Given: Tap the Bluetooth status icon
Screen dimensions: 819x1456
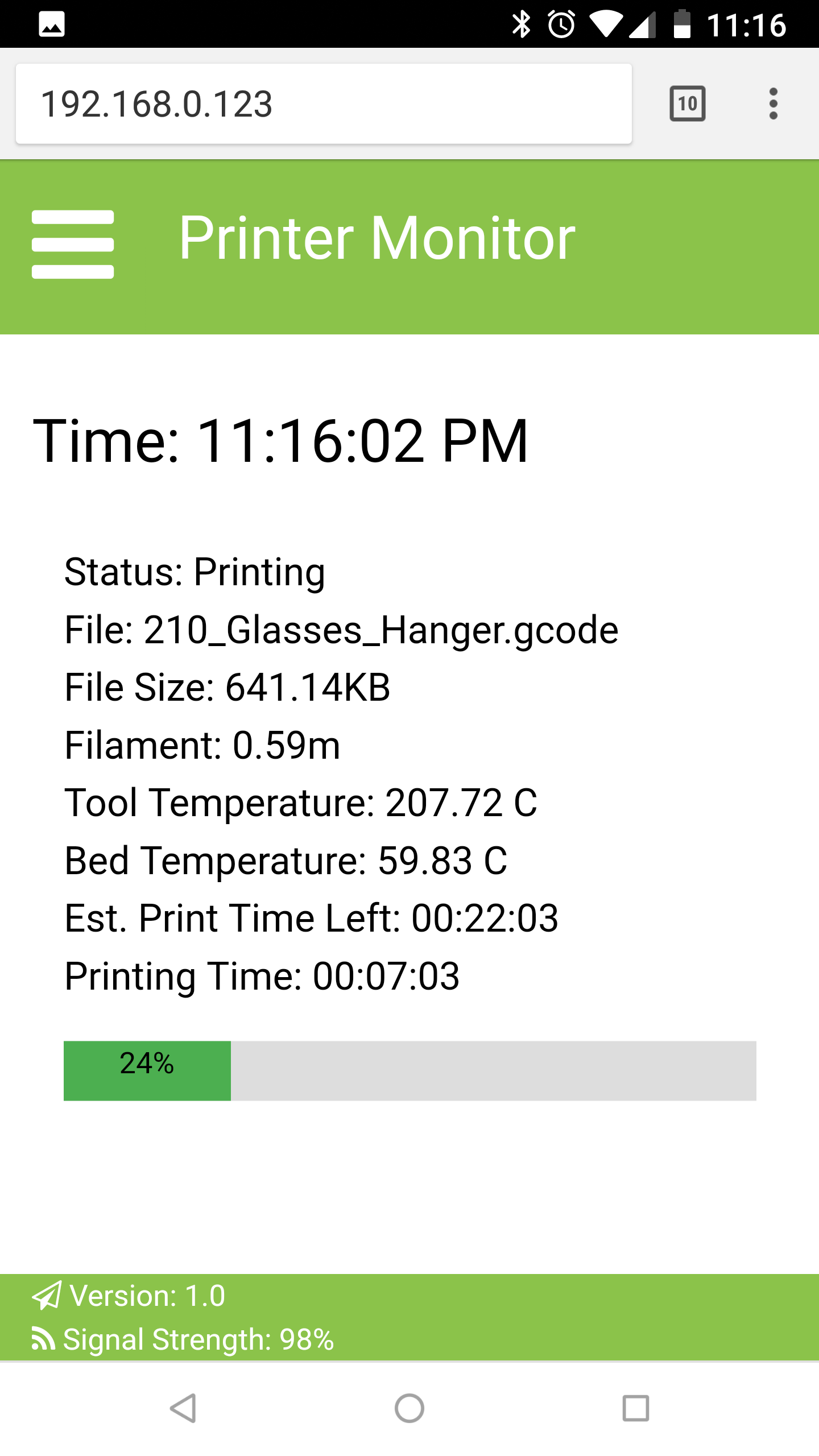Looking at the screenshot, I should (521, 25).
